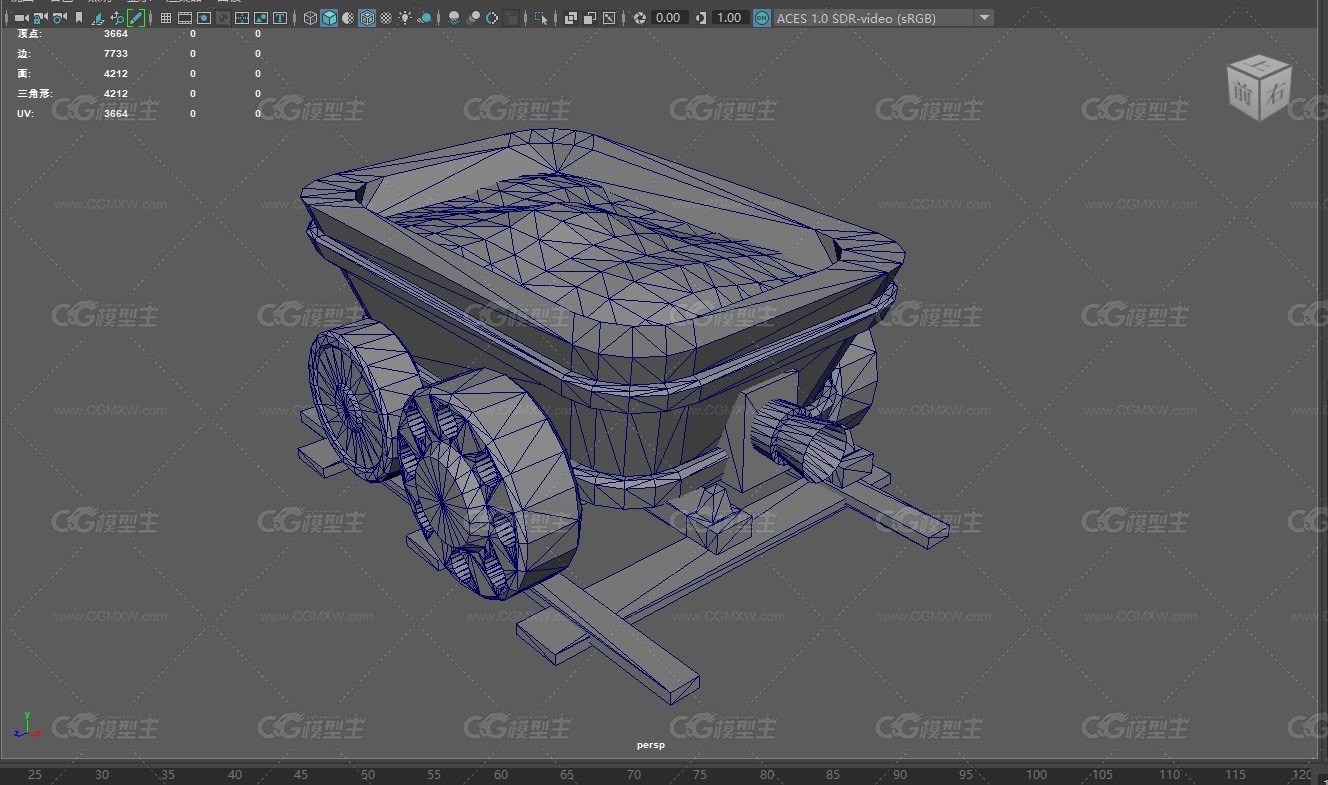Click the Use All Lights bulb icon
Screen dimensions: 1328x785
coord(404,18)
